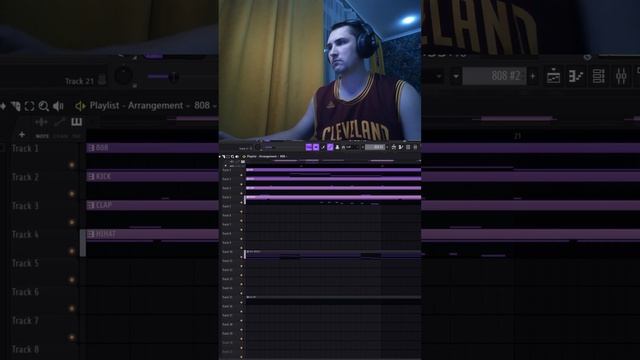This screenshot has height=360, width=640.
Task: Select the enlarged 808 clip on Track 1
Action: (x=152, y=148)
